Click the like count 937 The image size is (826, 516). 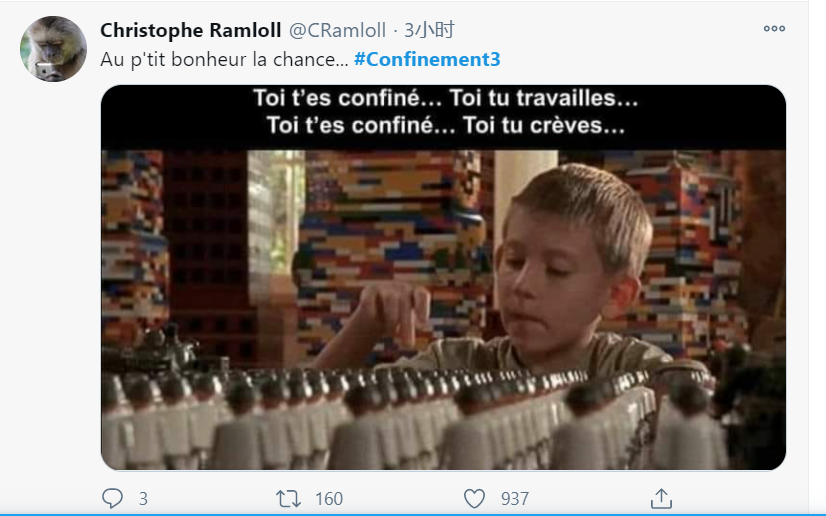pyautogui.click(x=515, y=499)
